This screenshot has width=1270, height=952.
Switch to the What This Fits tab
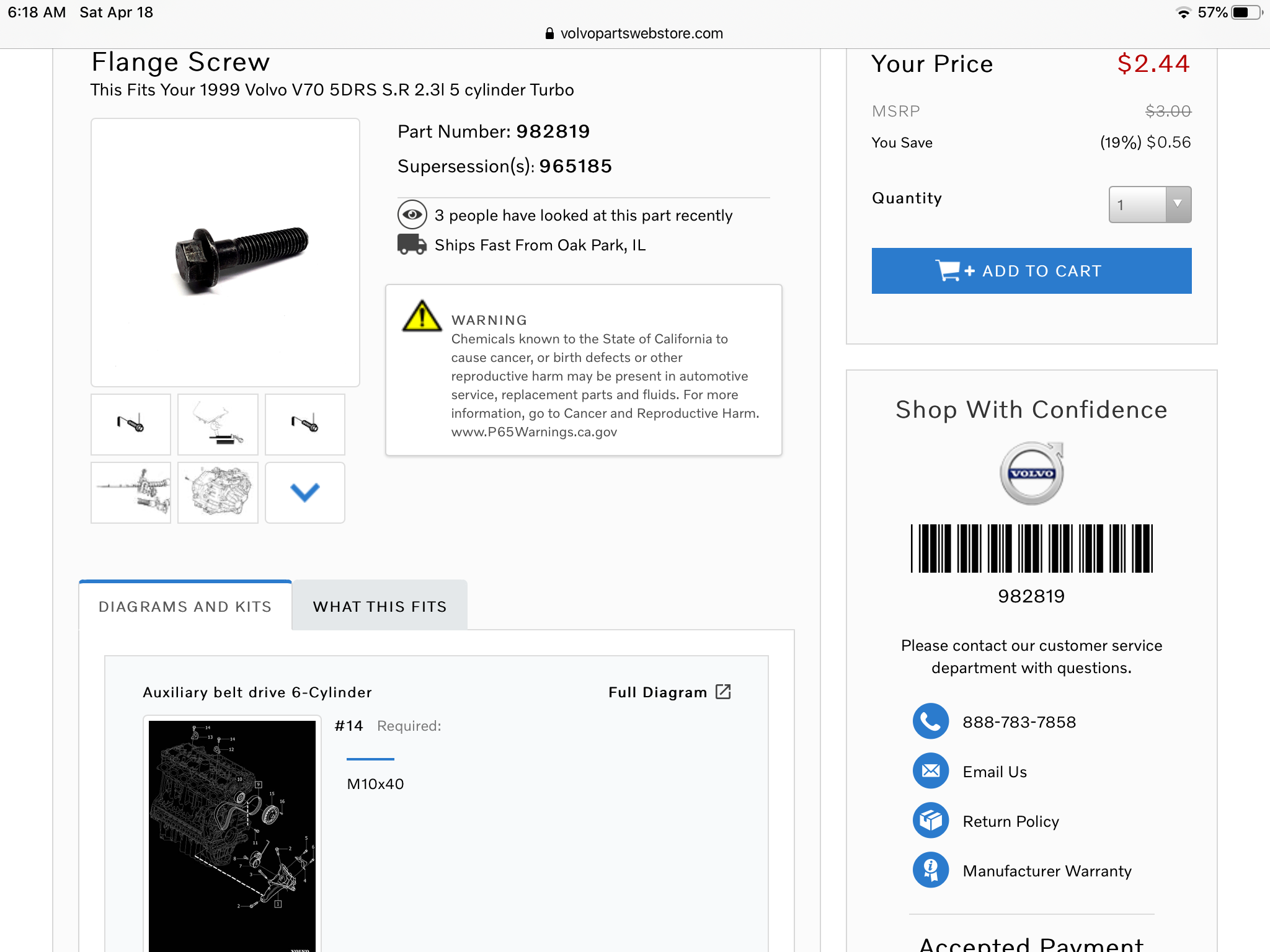click(x=380, y=606)
